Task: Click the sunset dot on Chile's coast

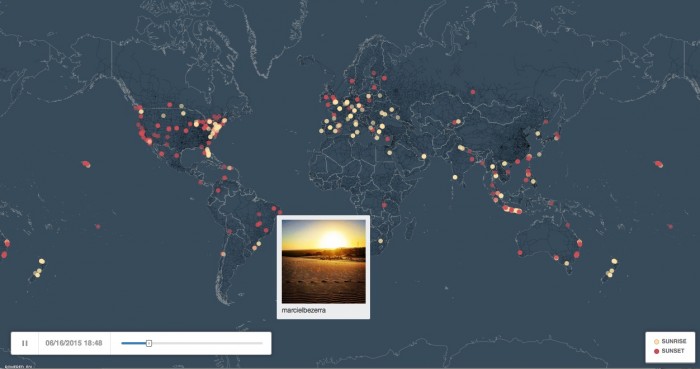Action: coord(223,254)
